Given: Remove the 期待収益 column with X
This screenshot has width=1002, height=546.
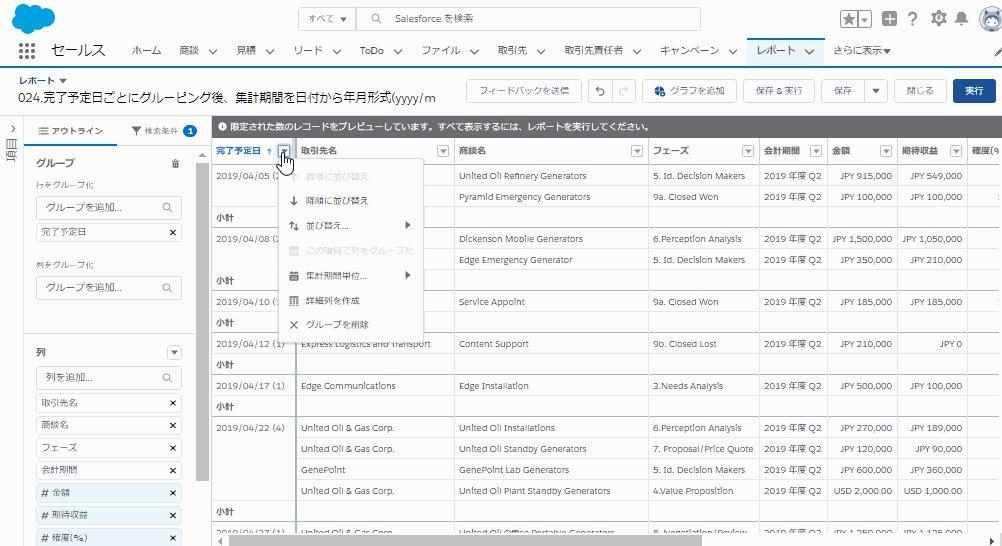Looking at the screenshot, I should (173, 515).
